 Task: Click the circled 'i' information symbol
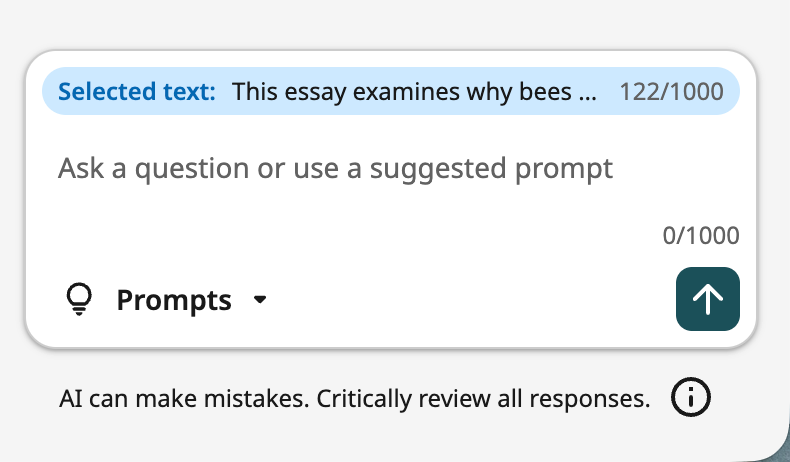[690, 397]
